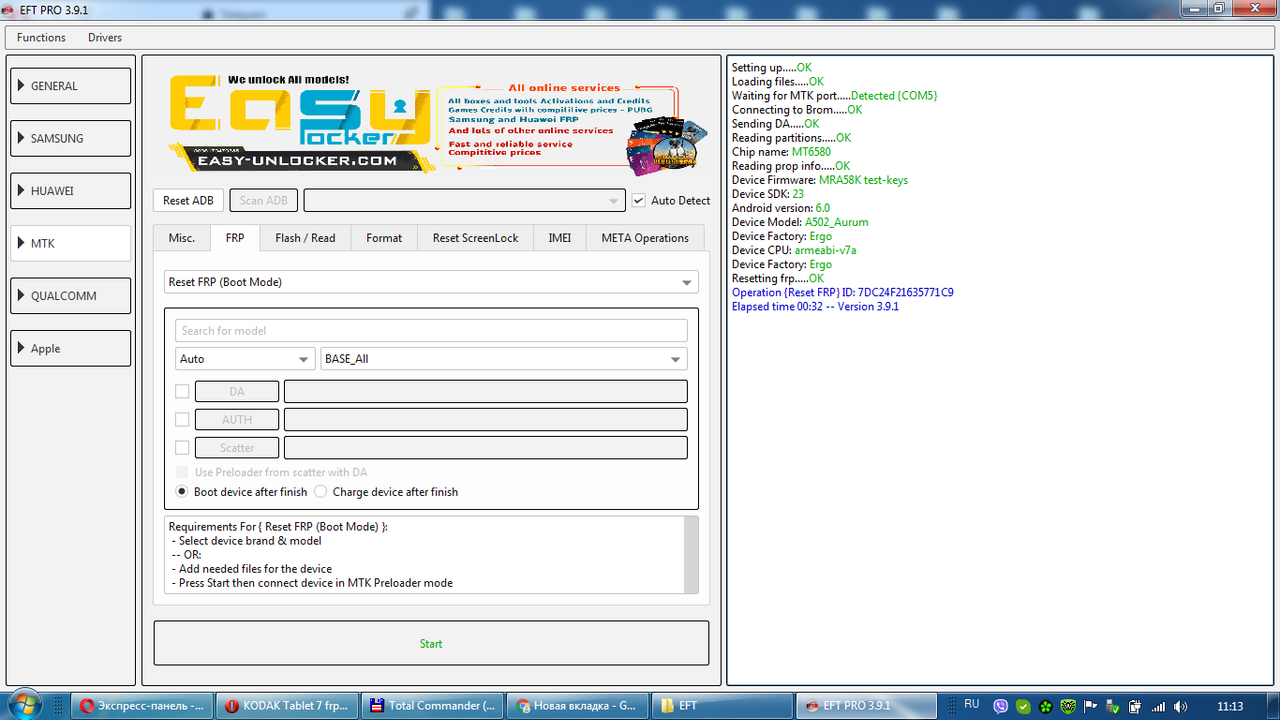
Task: Switch to Chrome Новая вкладка window
Action: [x=576, y=705]
